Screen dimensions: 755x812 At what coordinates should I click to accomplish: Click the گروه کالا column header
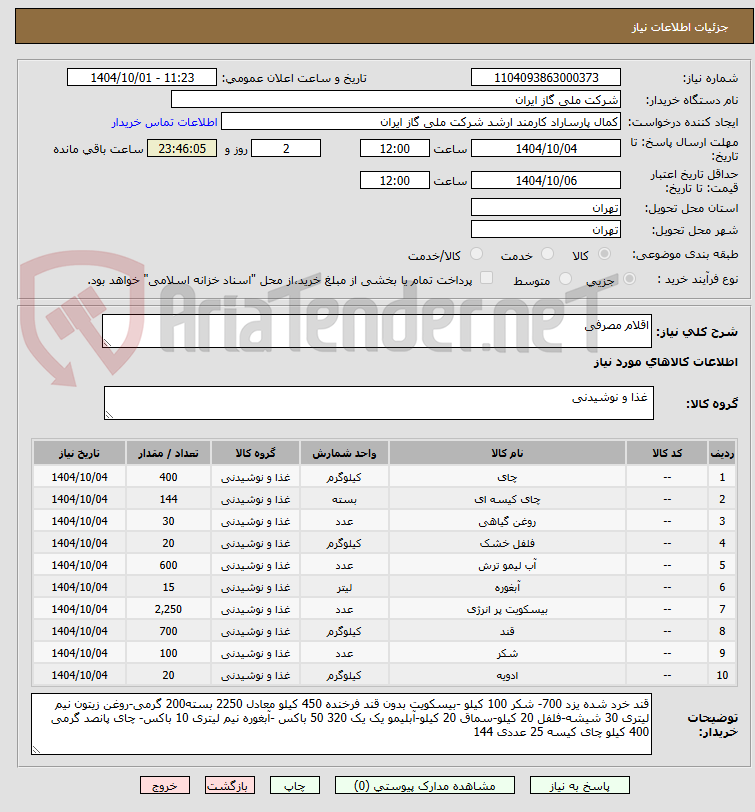coord(255,453)
